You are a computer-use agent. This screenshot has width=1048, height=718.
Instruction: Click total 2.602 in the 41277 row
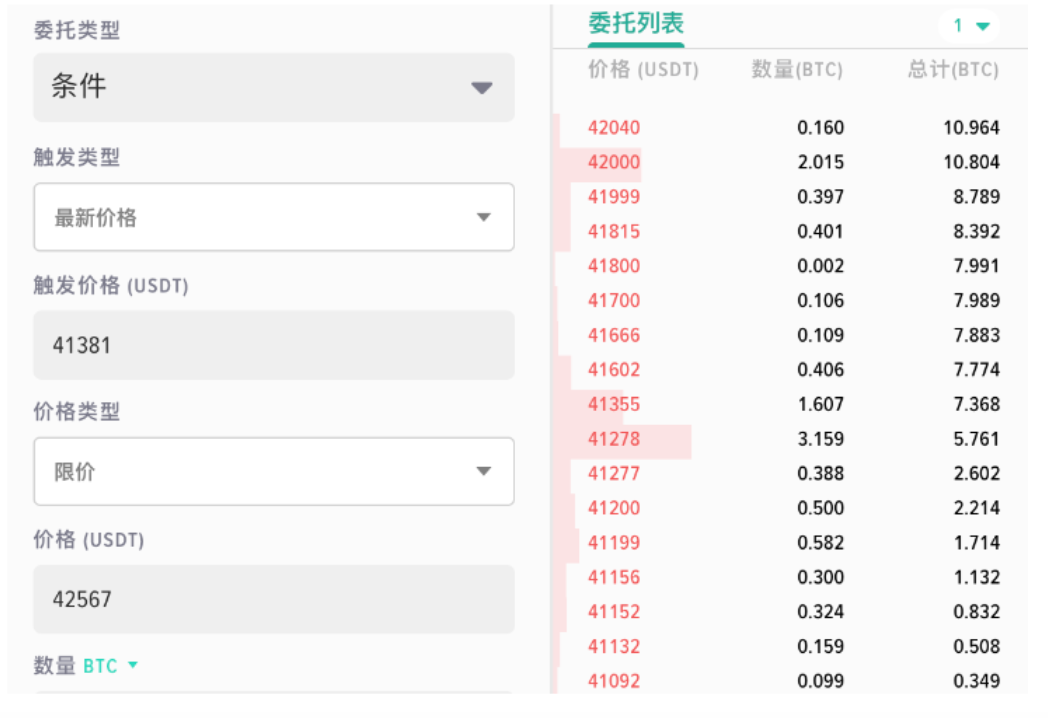976,474
